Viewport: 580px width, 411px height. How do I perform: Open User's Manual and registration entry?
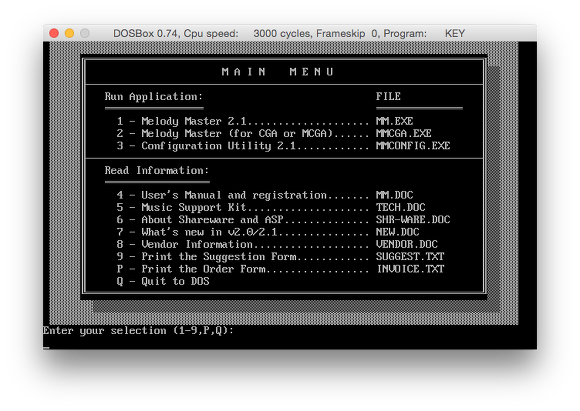(265, 195)
